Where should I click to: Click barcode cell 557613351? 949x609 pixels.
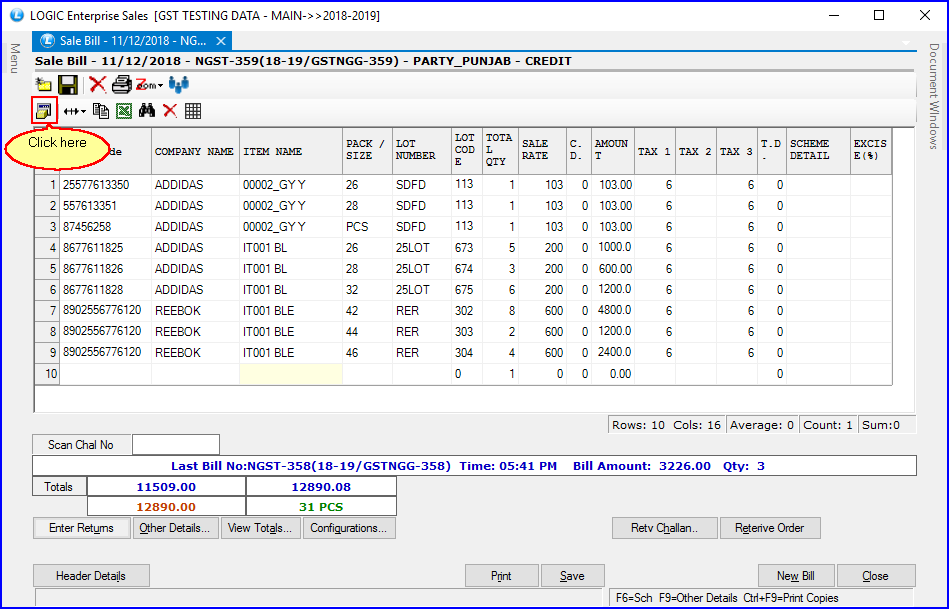105,206
